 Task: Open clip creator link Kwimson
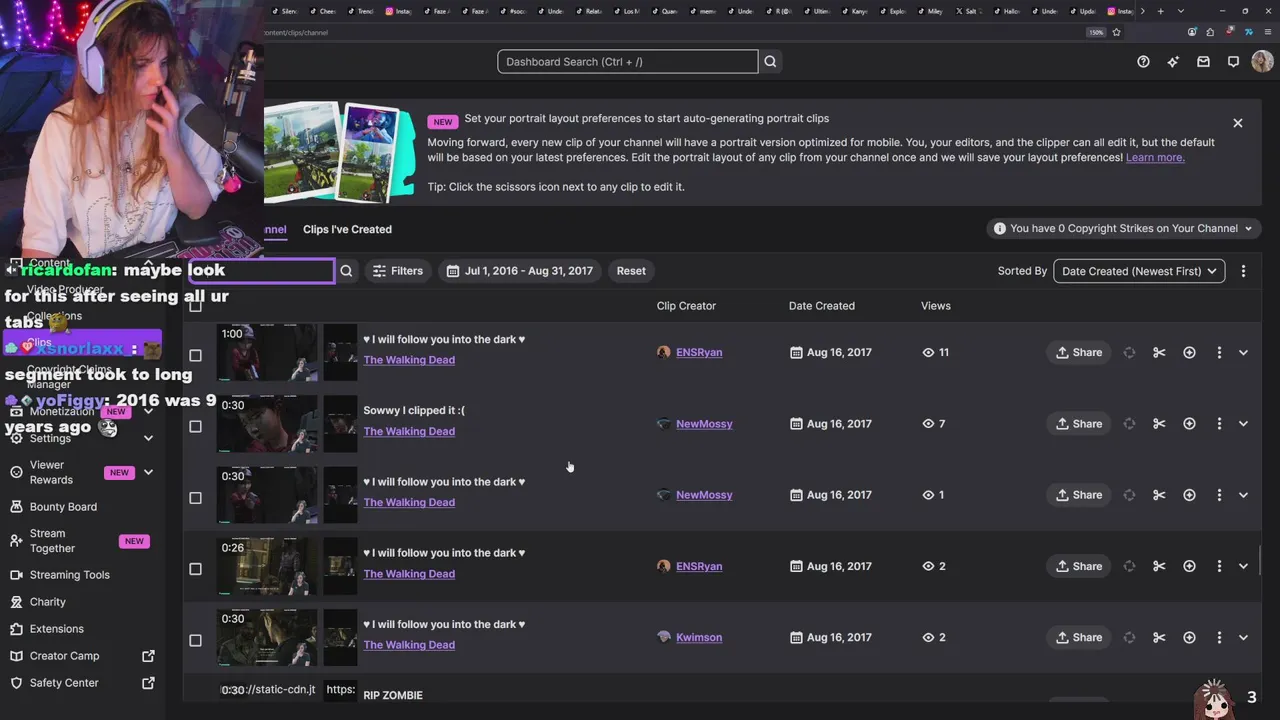pos(699,637)
